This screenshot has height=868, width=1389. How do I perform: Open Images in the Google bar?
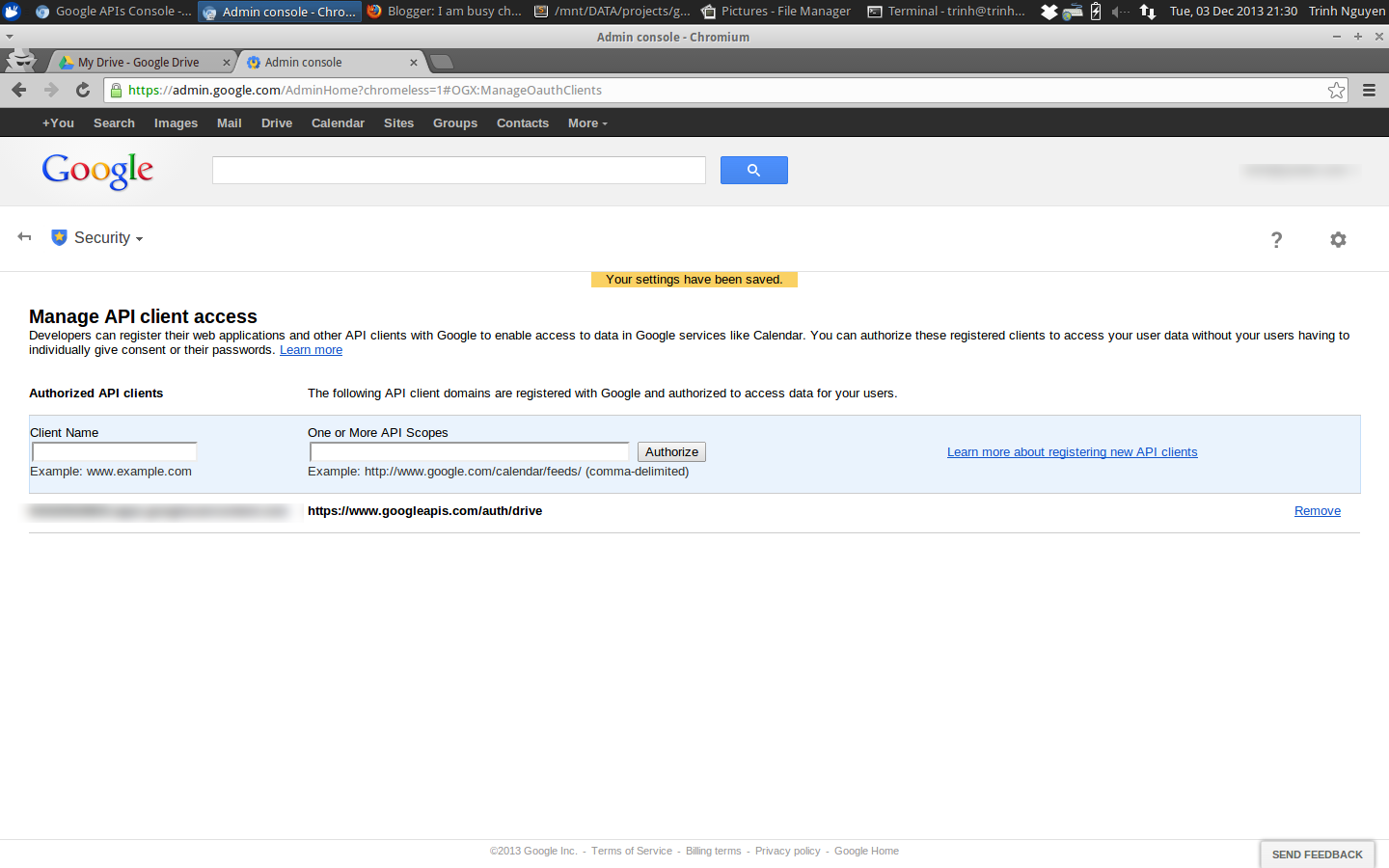pyautogui.click(x=176, y=123)
